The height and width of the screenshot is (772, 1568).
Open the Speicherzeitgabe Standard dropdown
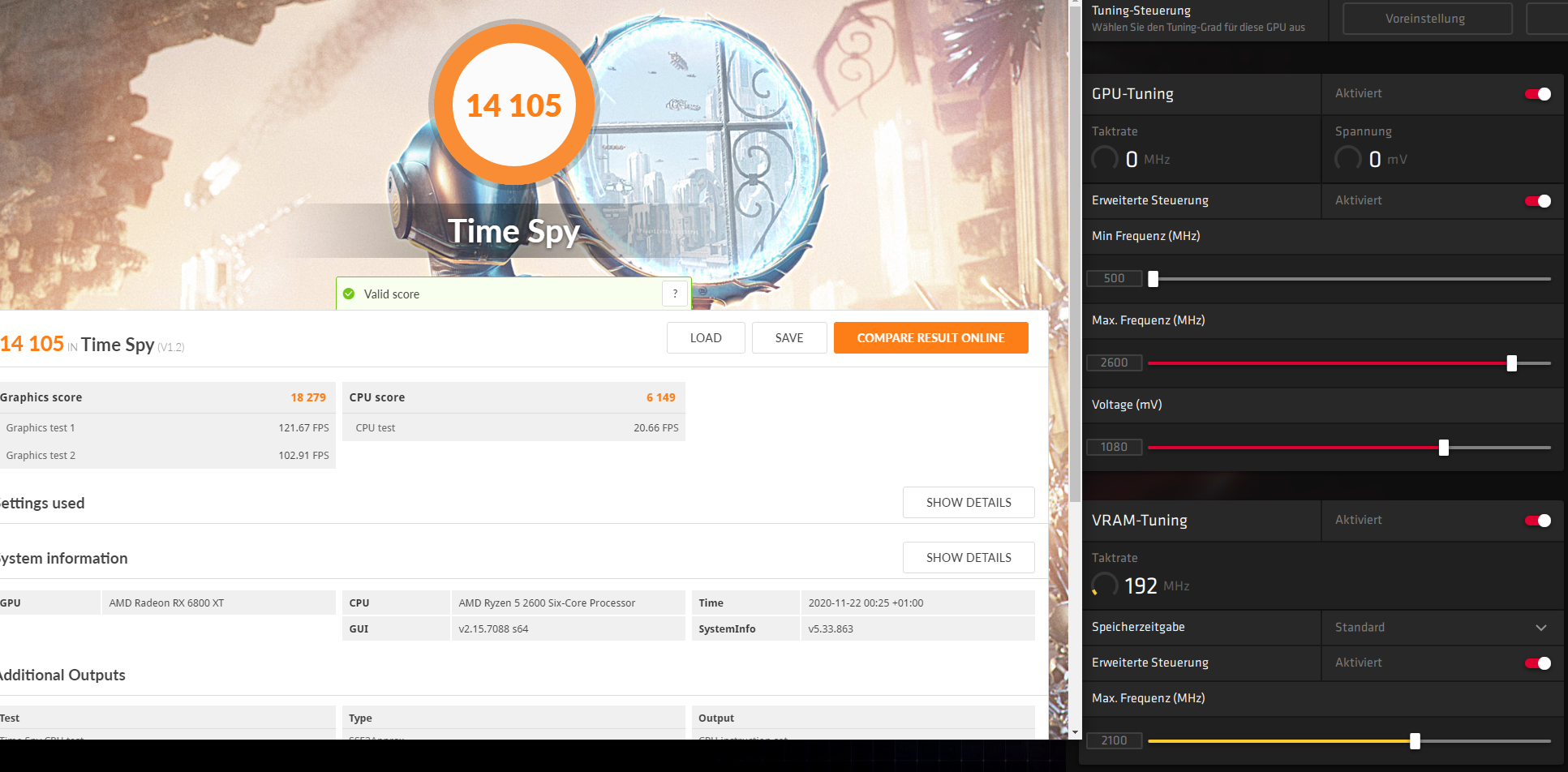point(1442,628)
